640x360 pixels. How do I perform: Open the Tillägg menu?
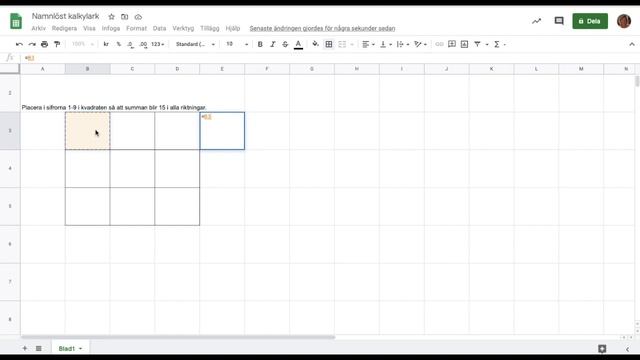pyautogui.click(x=209, y=28)
